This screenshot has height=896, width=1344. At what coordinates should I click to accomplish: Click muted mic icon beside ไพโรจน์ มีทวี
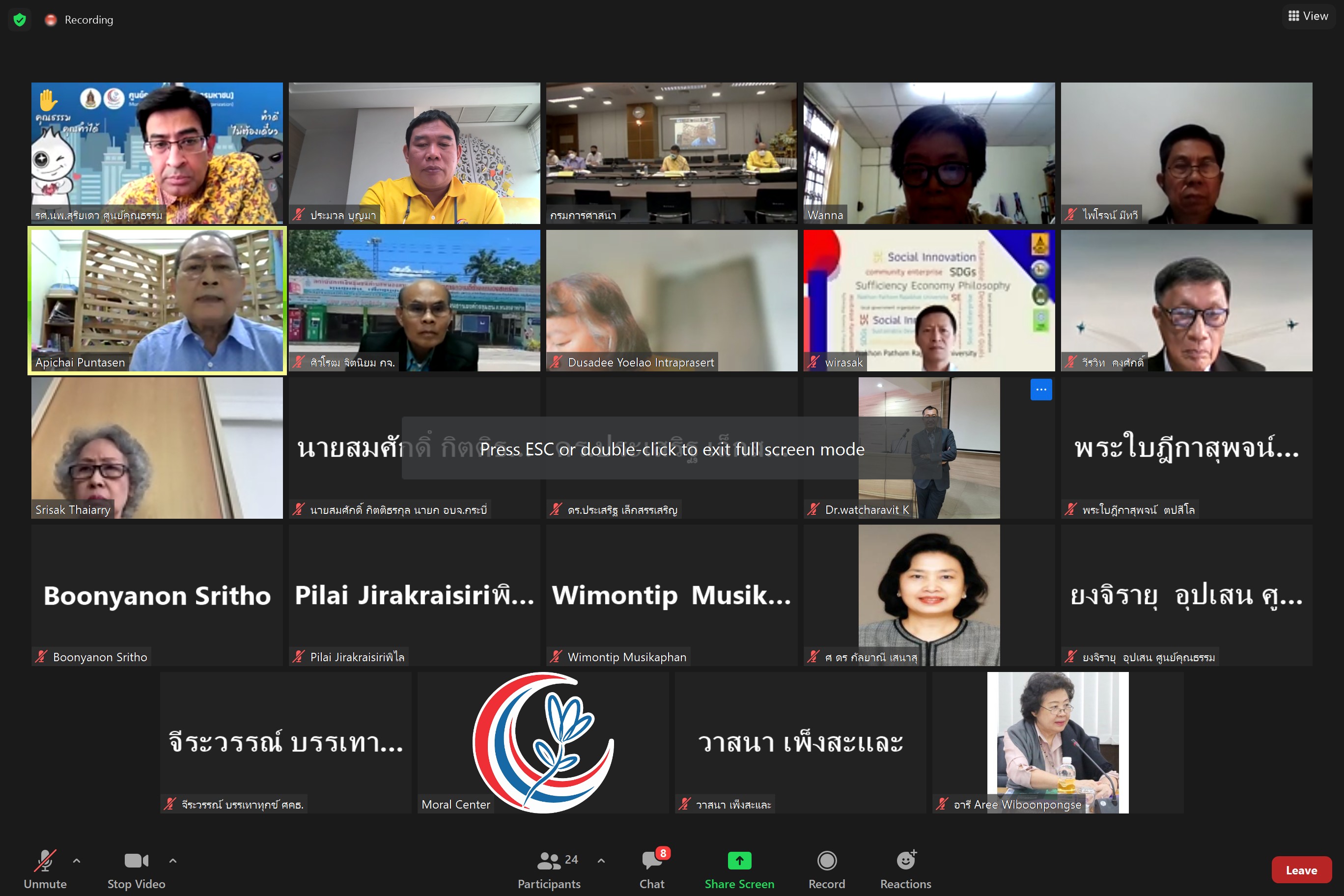(x=1071, y=215)
